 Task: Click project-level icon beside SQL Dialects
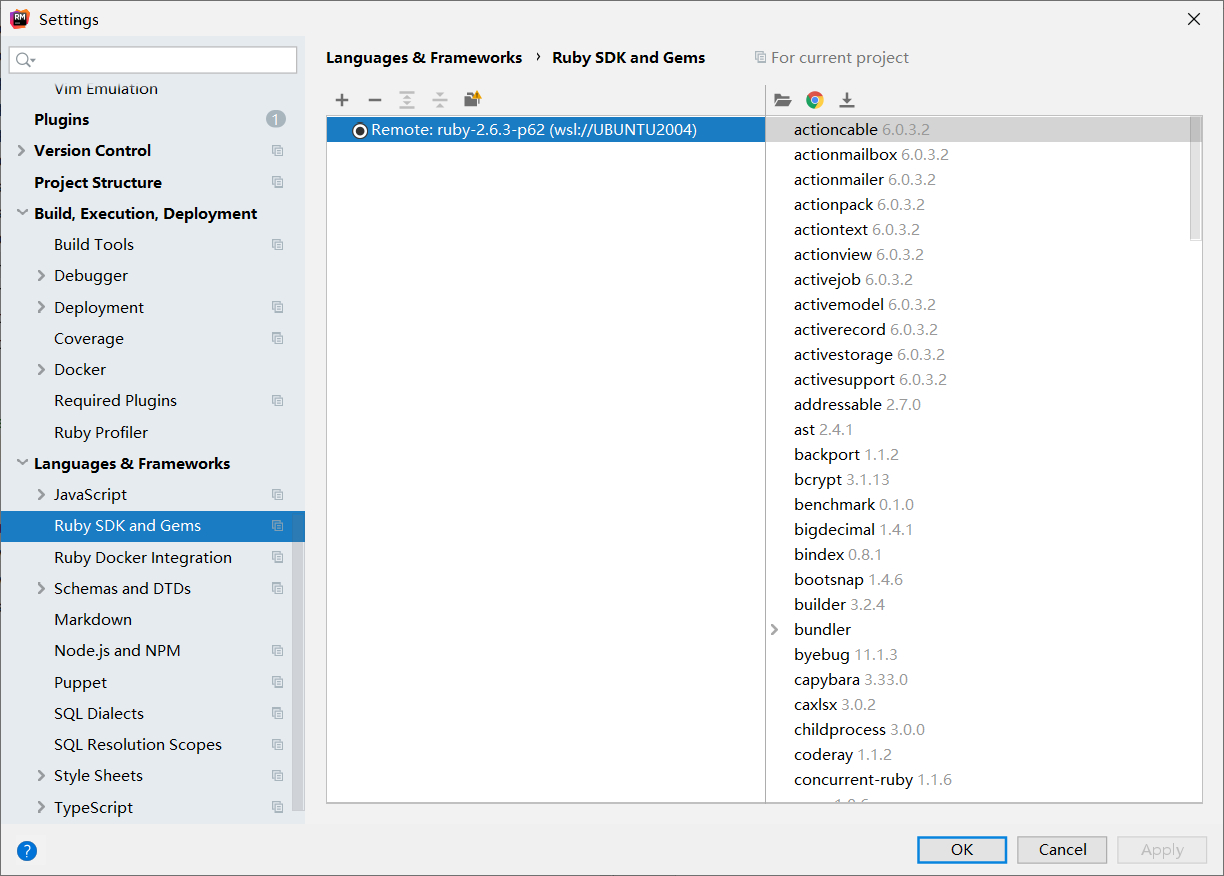(x=278, y=714)
